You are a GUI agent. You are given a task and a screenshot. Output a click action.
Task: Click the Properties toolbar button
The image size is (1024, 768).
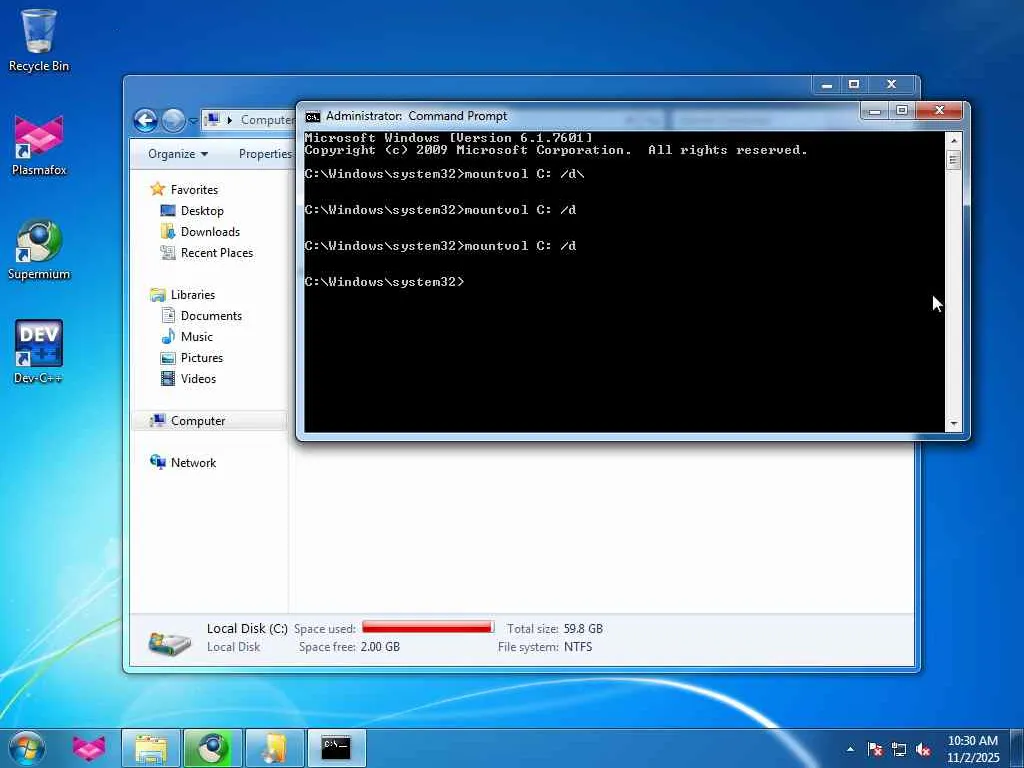point(264,153)
